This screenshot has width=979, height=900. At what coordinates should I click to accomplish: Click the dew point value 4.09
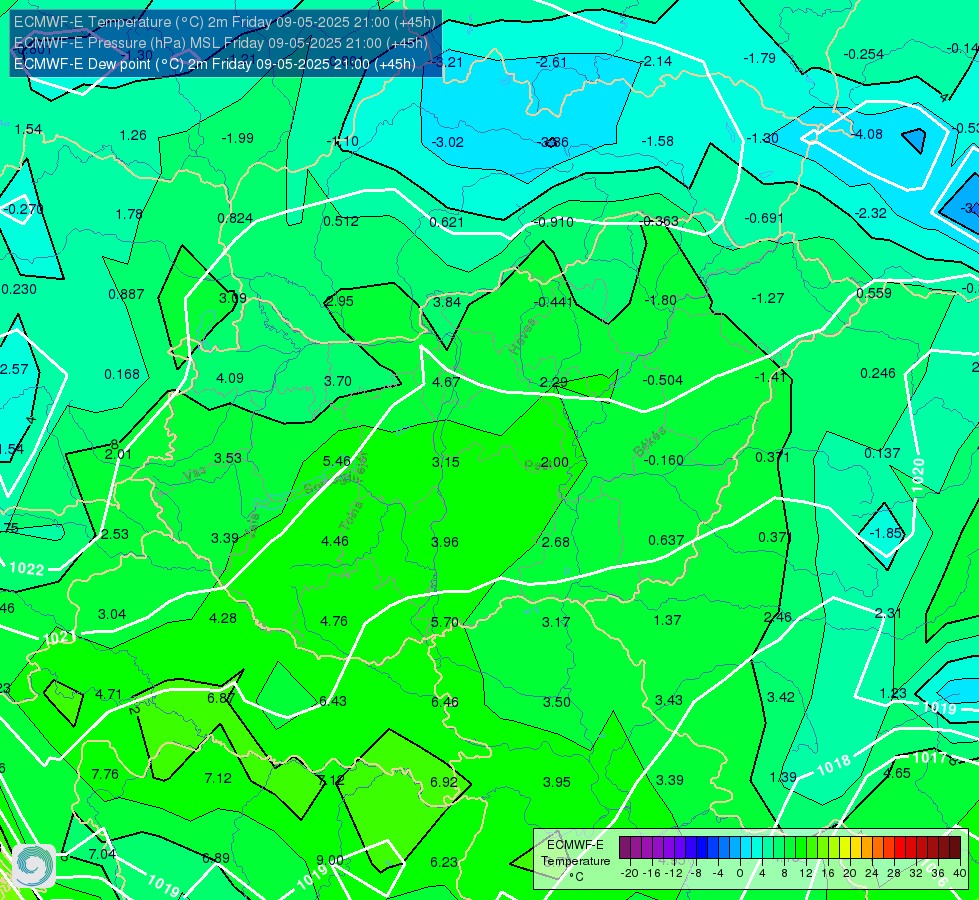point(230,378)
